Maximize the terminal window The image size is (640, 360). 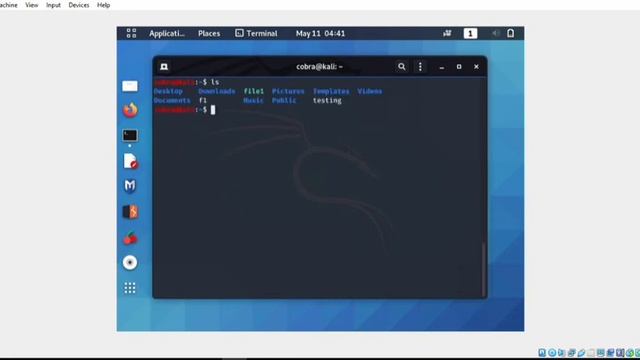pos(459,67)
